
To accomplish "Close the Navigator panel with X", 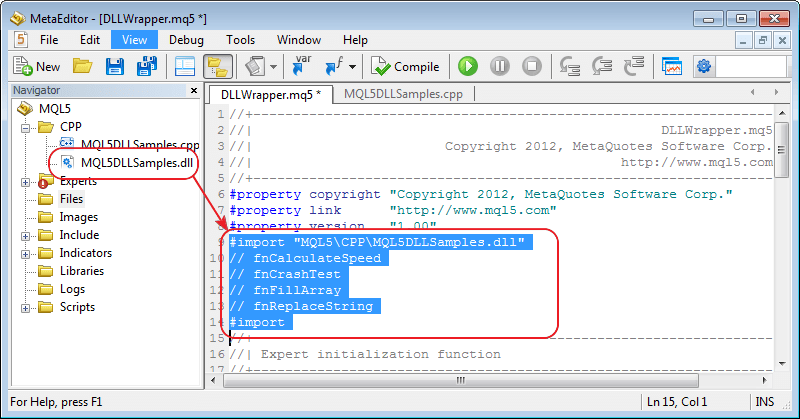I will tap(193, 91).
